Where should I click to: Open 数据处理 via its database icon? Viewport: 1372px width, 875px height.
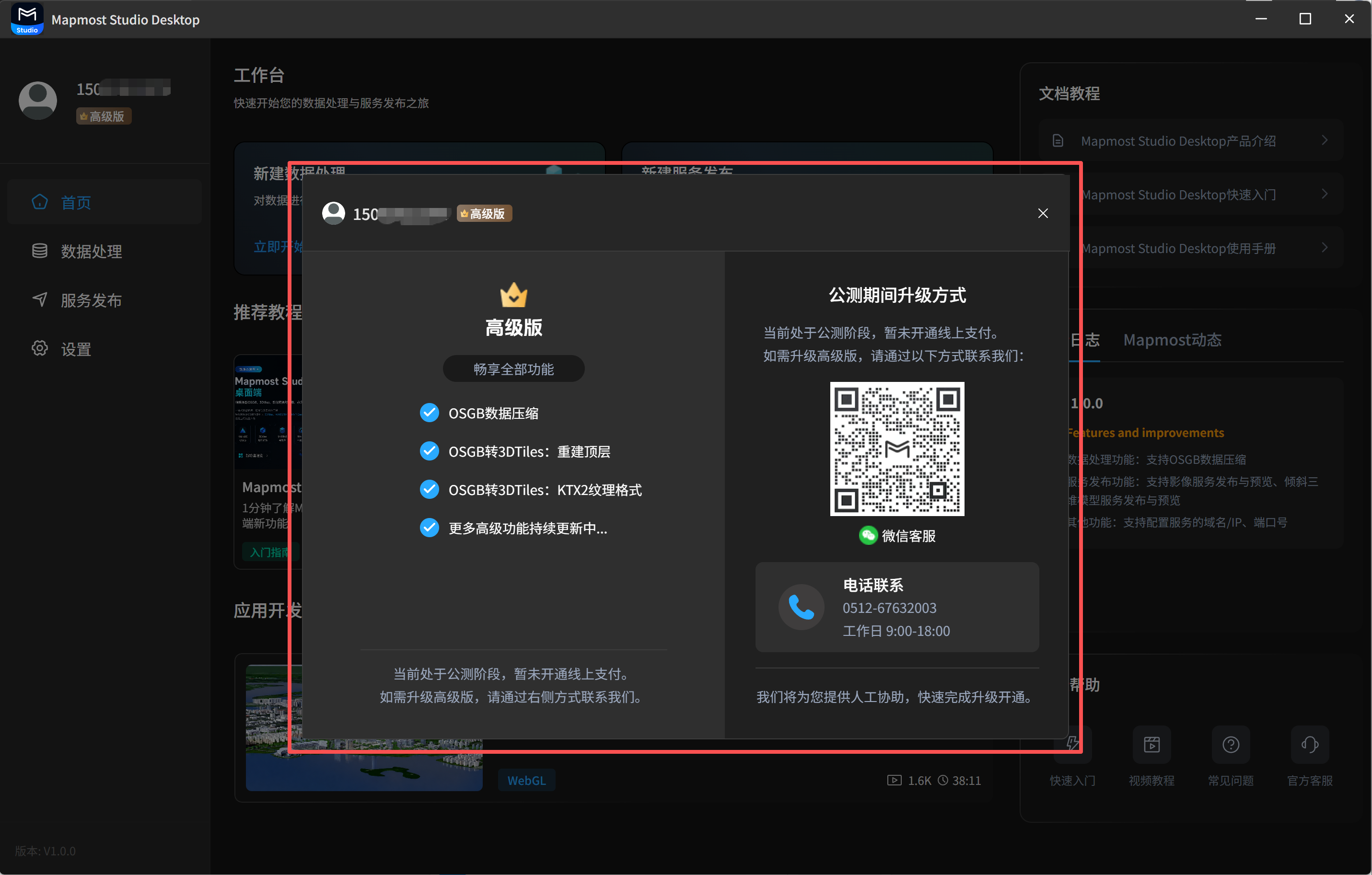click(x=40, y=251)
